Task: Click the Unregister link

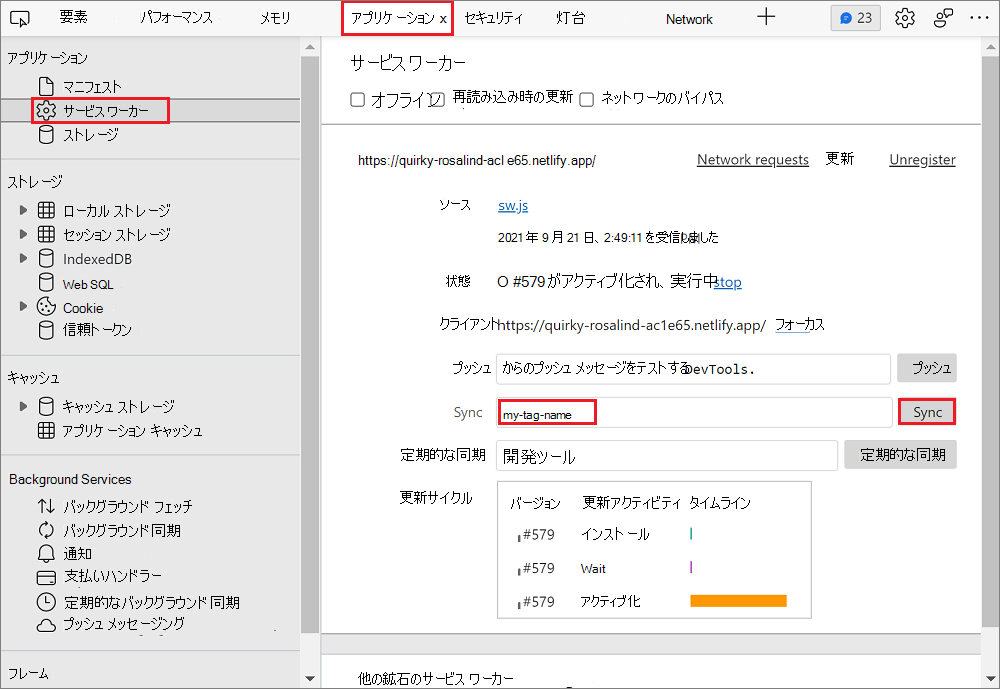Action: click(x=921, y=158)
